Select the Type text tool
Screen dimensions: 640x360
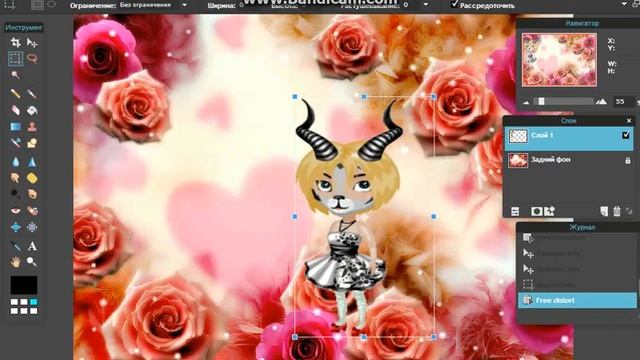tap(32, 246)
